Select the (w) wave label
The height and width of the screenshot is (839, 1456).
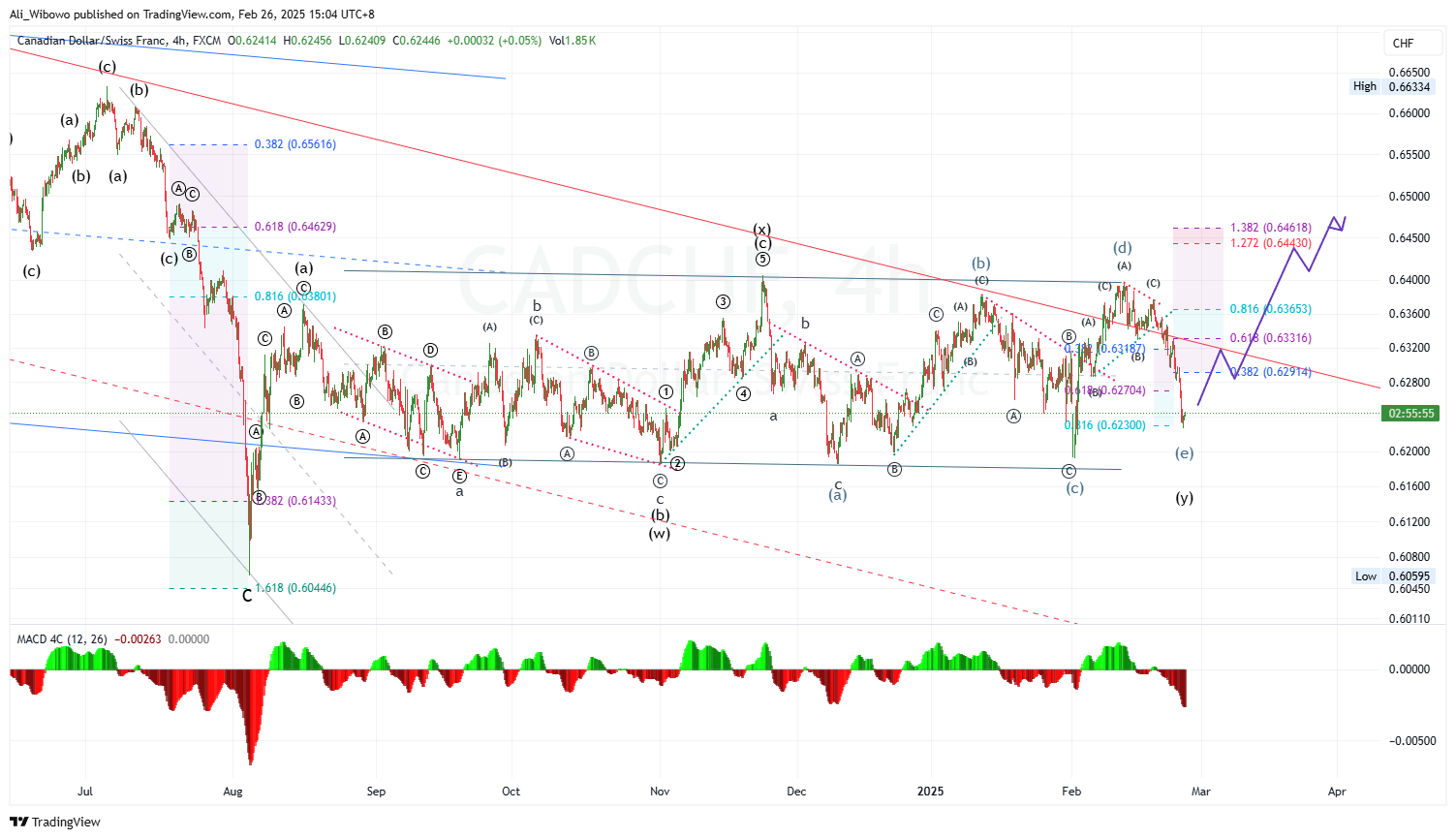pos(660,533)
